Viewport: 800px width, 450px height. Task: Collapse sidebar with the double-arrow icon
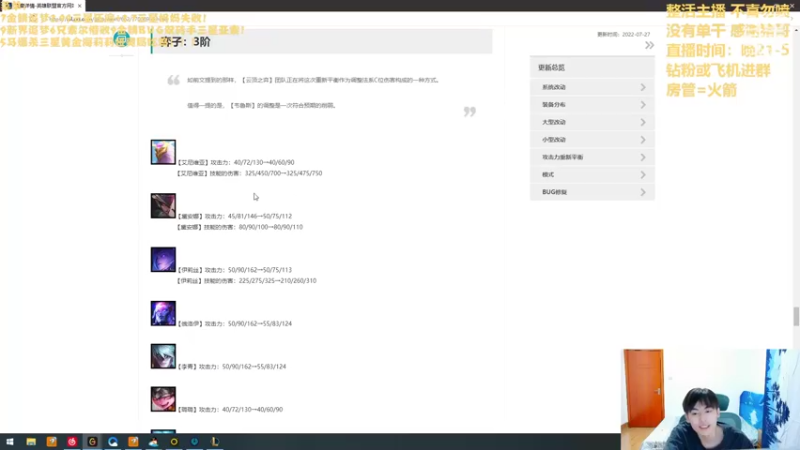649,45
